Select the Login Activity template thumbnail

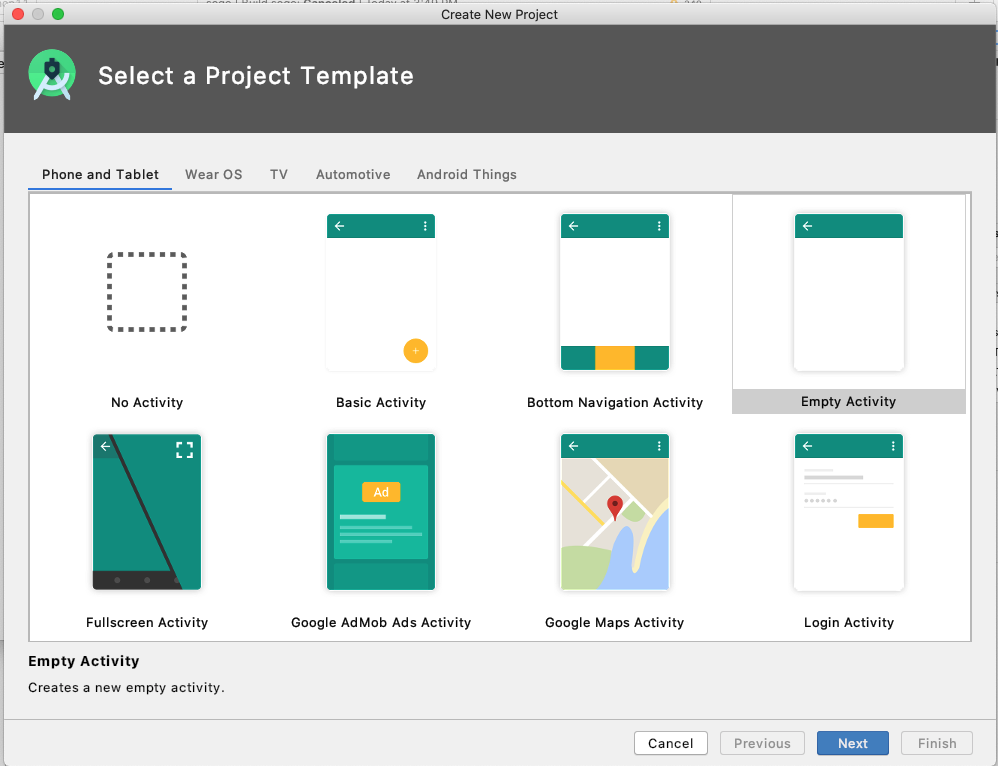pos(848,512)
